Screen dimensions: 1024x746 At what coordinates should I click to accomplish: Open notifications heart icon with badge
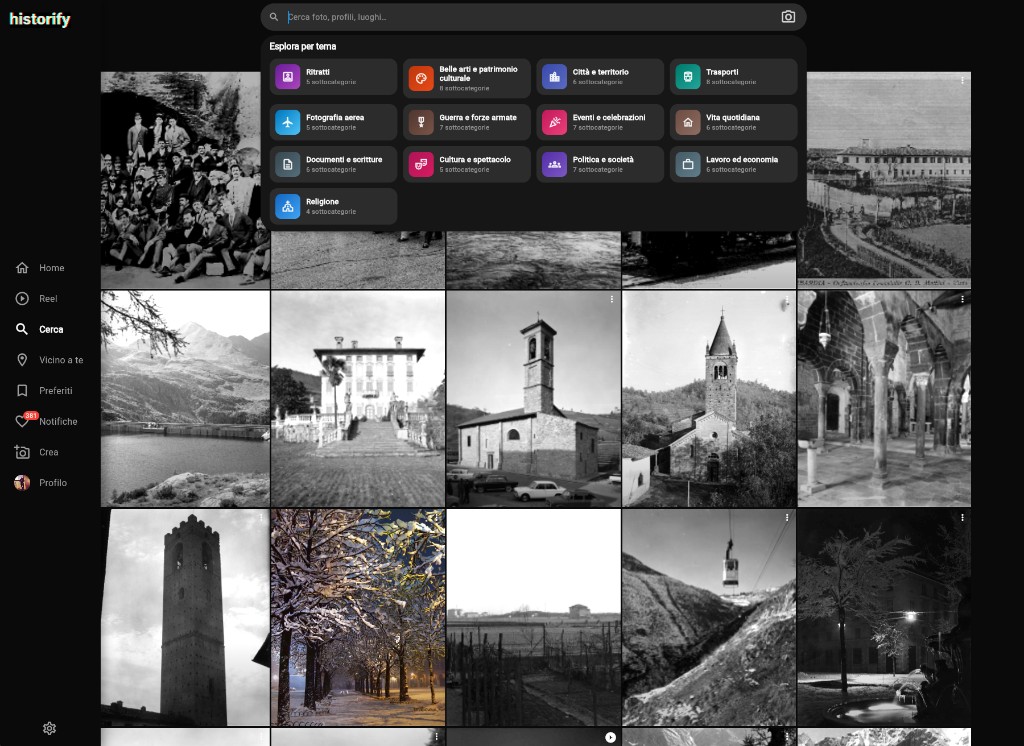[22, 421]
